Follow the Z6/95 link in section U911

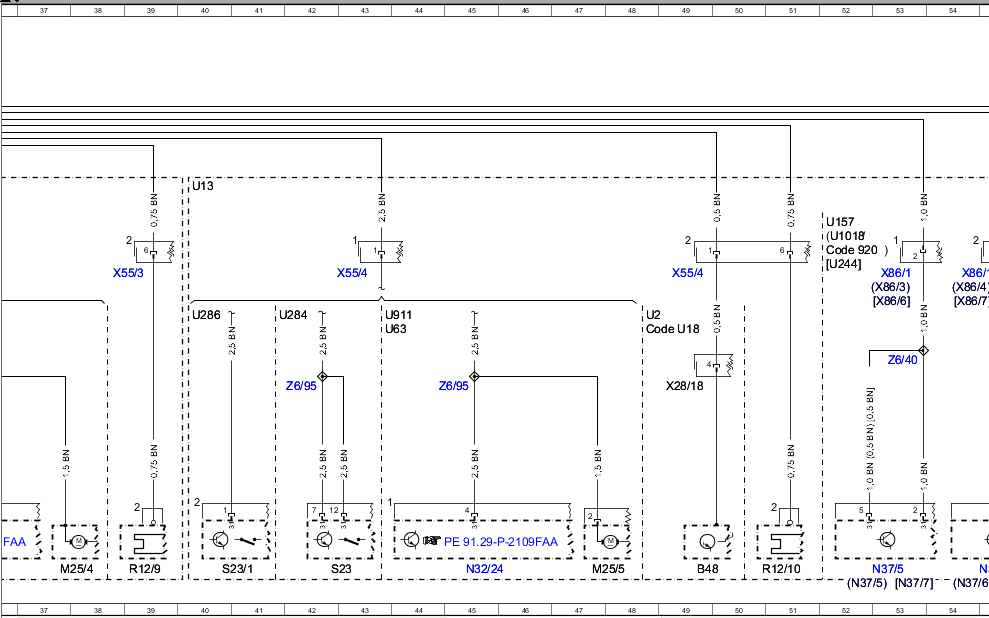pyautogui.click(x=454, y=386)
